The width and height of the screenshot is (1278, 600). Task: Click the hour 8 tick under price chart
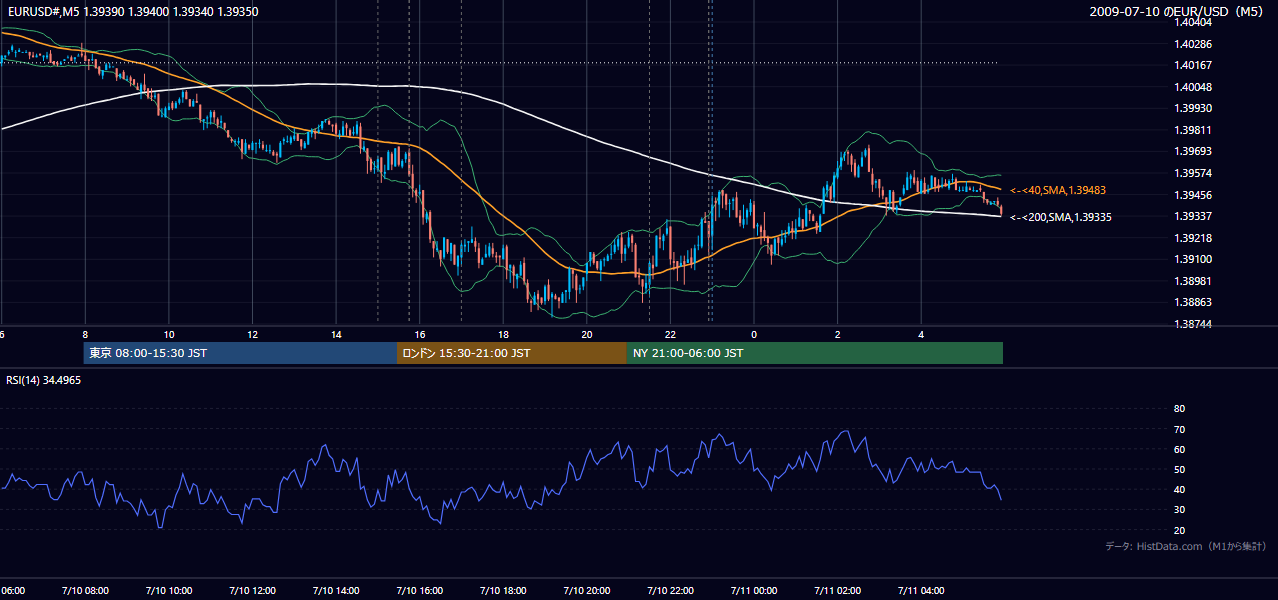coord(85,335)
